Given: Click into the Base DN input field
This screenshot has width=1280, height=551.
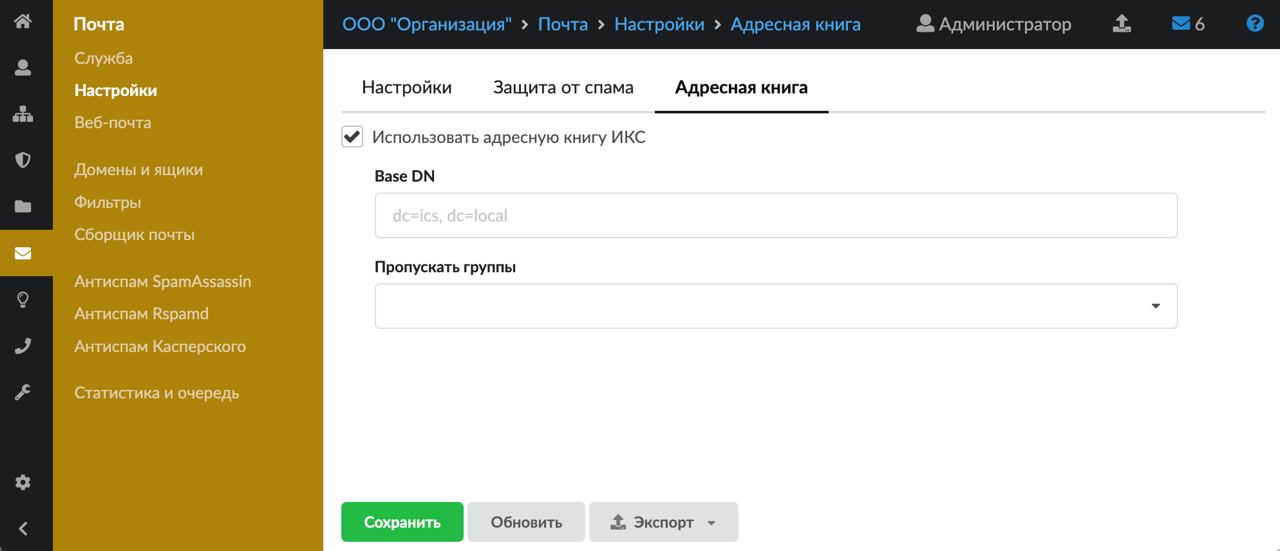Looking at the screenshot, I should coord(775,215).
